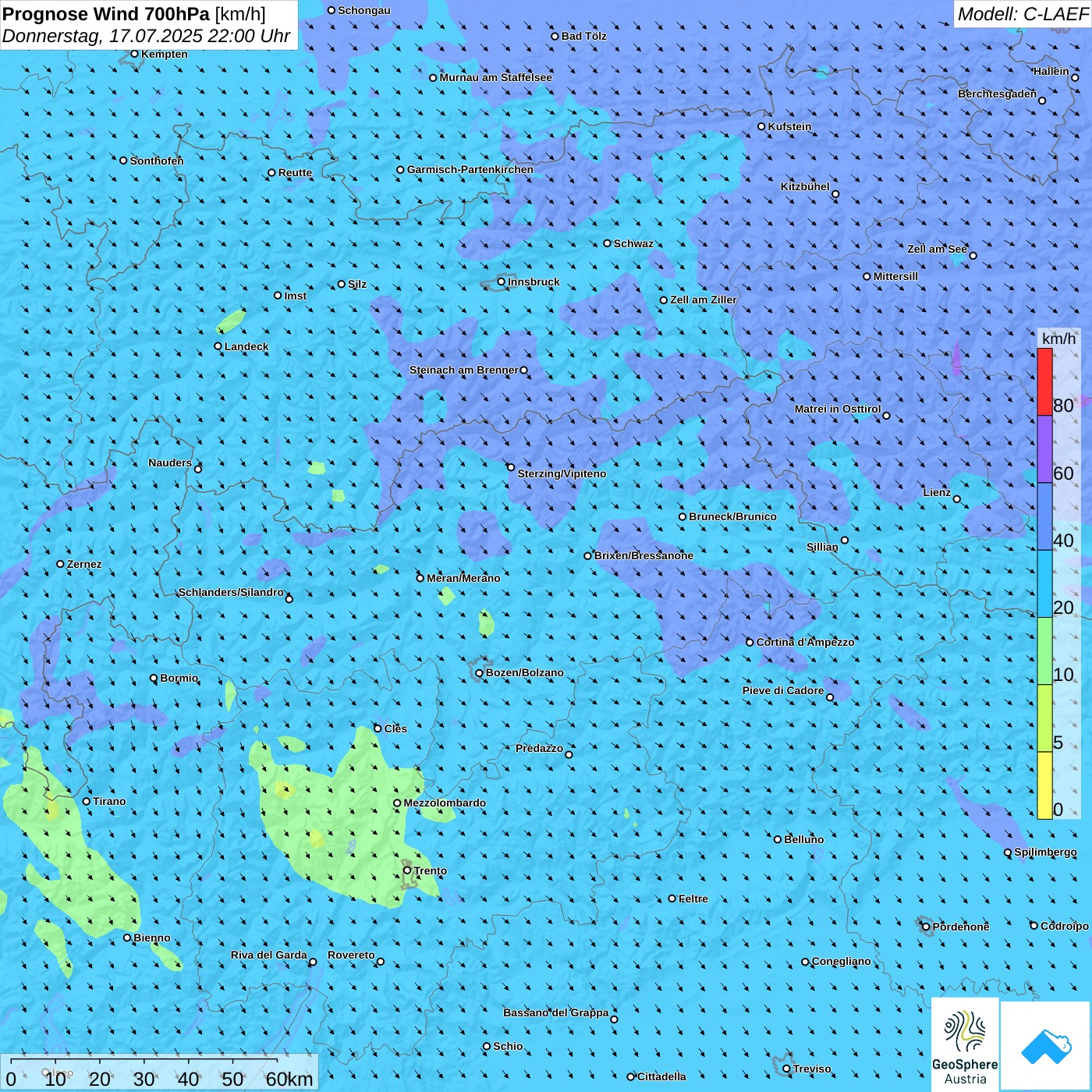Click the Bassano del Grappa label
The height and width of the screenshot is (1092, 1092).
pyautogui.click(x=555, y=1012)
